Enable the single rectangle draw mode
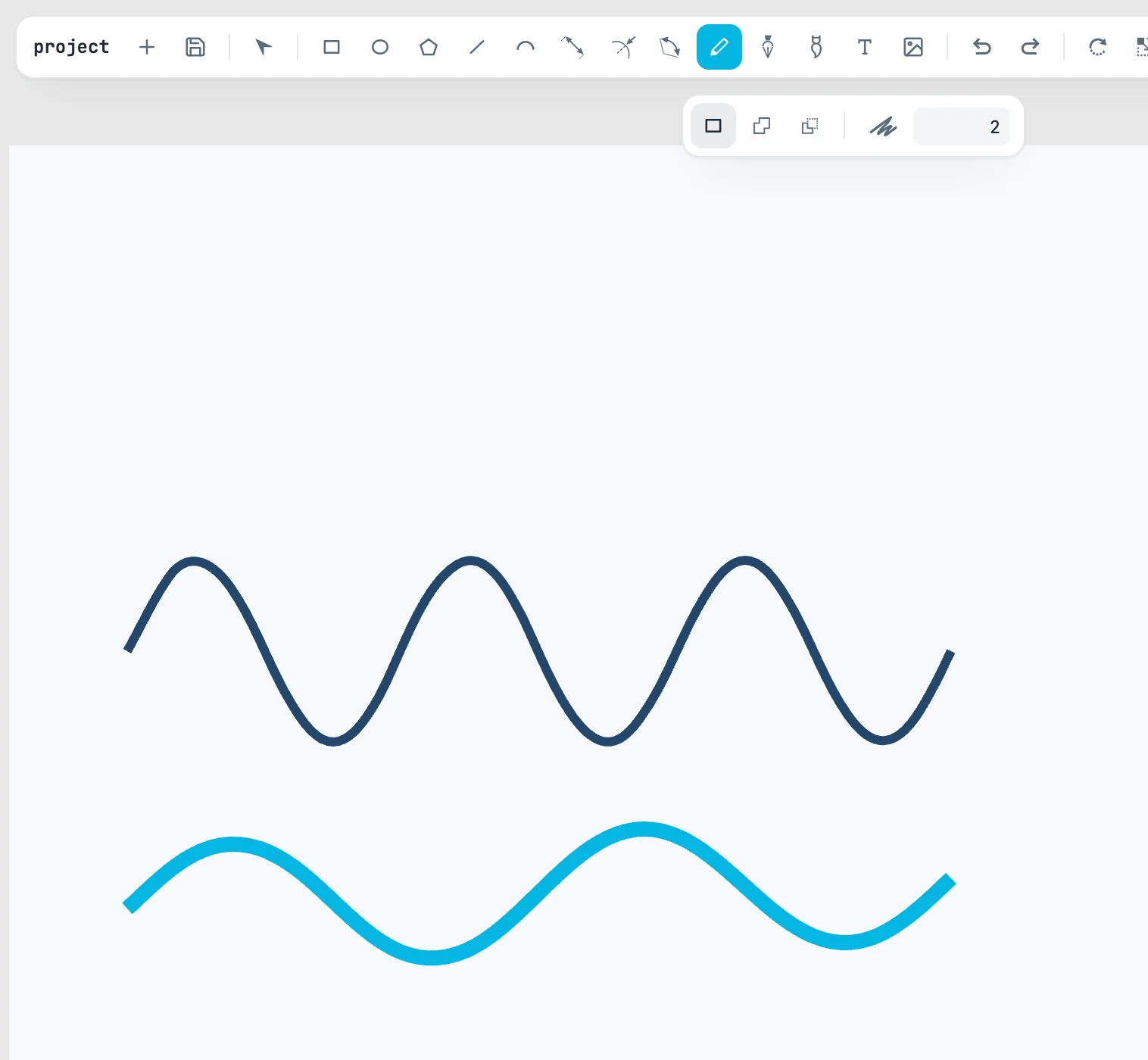The height and width of the screenshot is (1060, 1148). 713,126
